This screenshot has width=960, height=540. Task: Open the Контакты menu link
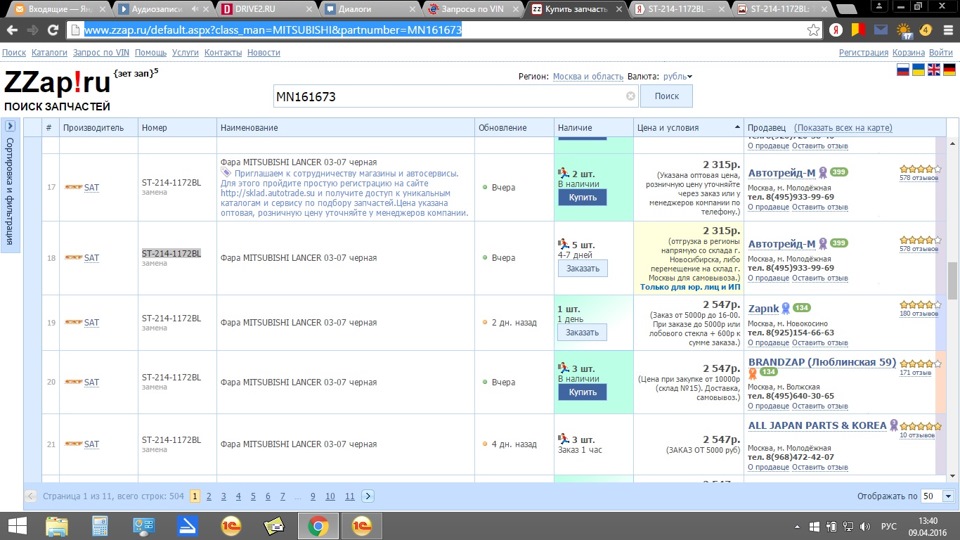tap(223, 53)
